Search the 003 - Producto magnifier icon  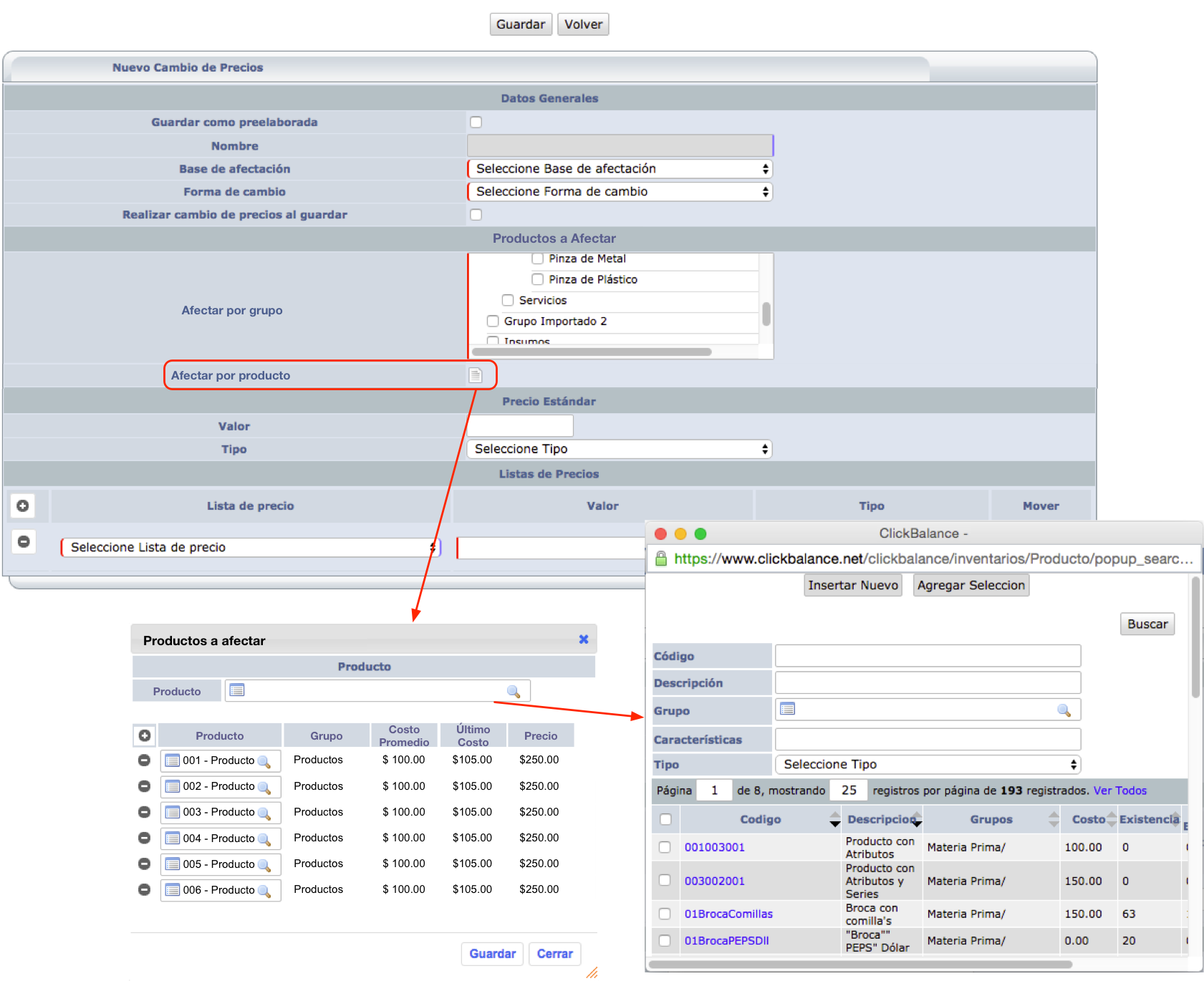click(264, 813)
